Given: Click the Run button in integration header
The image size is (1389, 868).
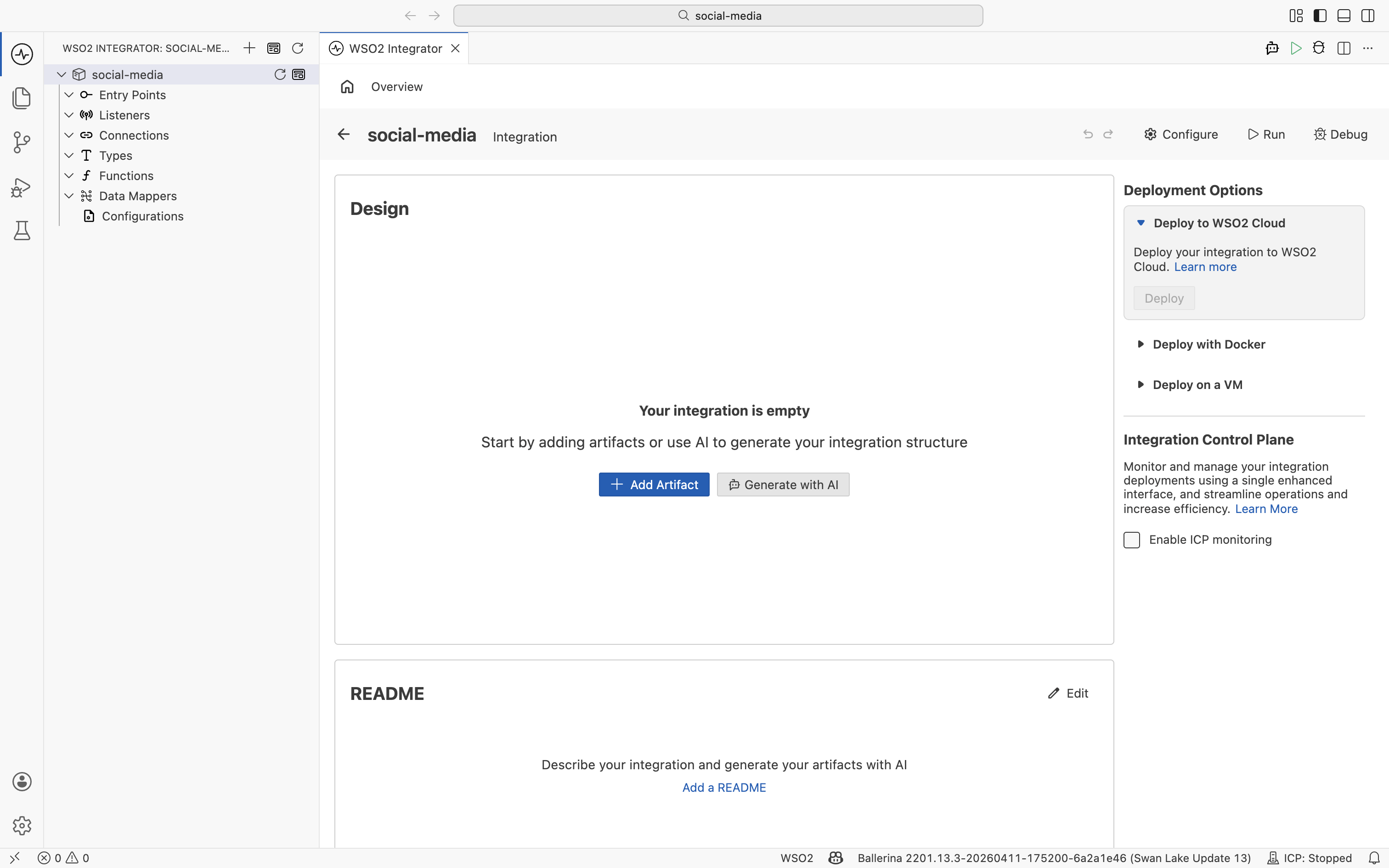Looking at the screenshot, I should click(x=1266, y=134).
